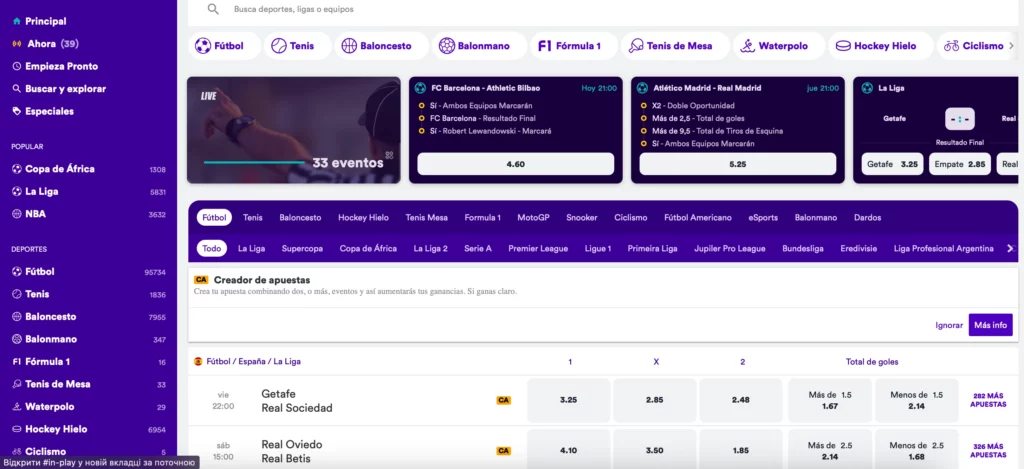1024x469 pixels.
Task: Click the Fútbol icon in Deportes sidebar
Action: (17, 272)
